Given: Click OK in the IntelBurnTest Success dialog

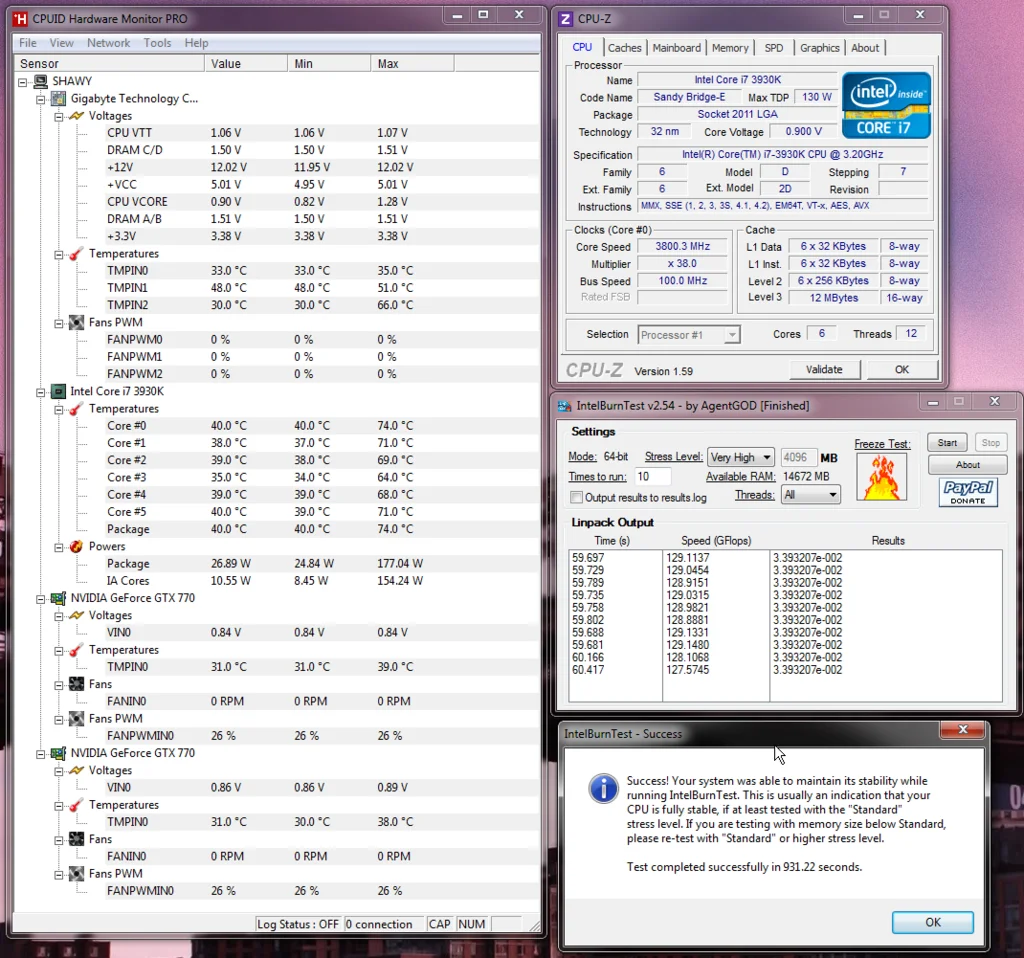Looking at the screenshot, I should [x=933, y=922].
